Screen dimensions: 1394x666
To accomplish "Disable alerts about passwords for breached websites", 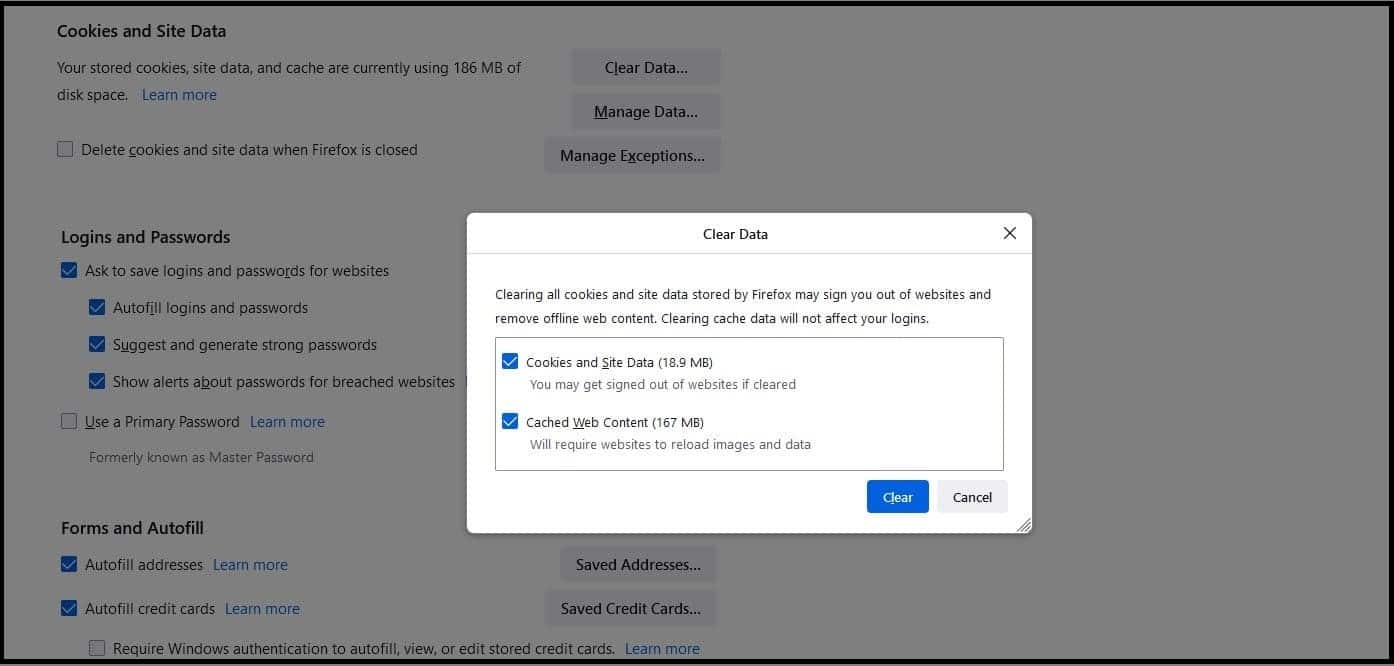I will click(x=97, y=381).
